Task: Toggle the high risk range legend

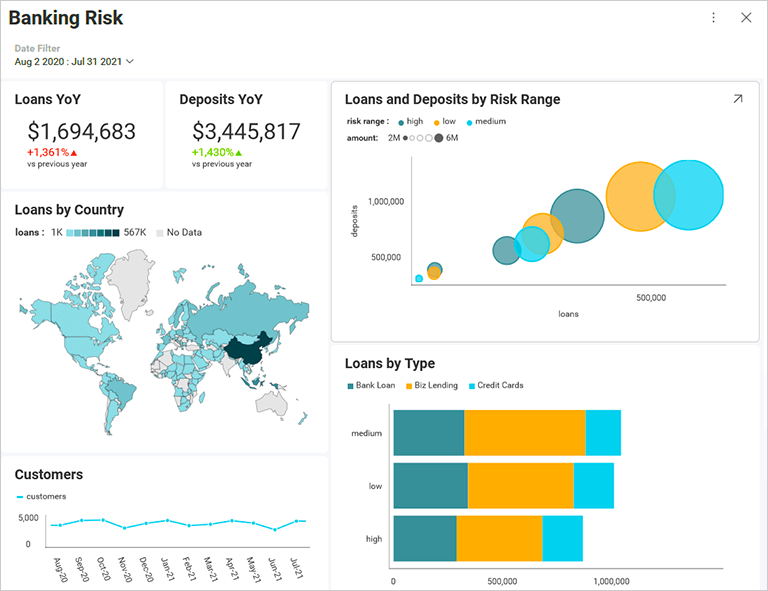Action: coord(409,121)
